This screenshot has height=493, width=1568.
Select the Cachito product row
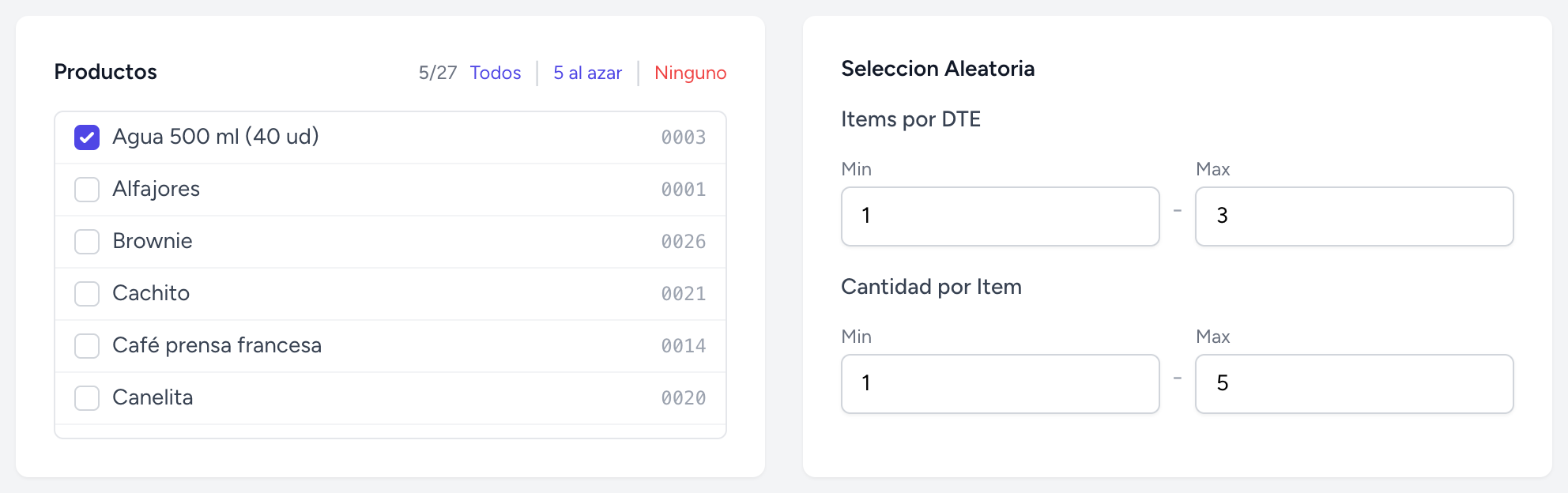[316, 293]
